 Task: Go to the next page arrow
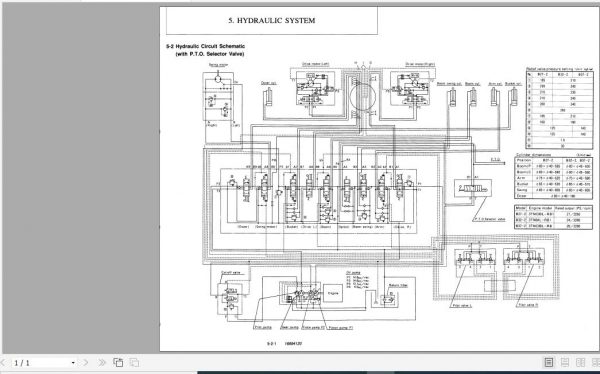click(x=86, y=362)
